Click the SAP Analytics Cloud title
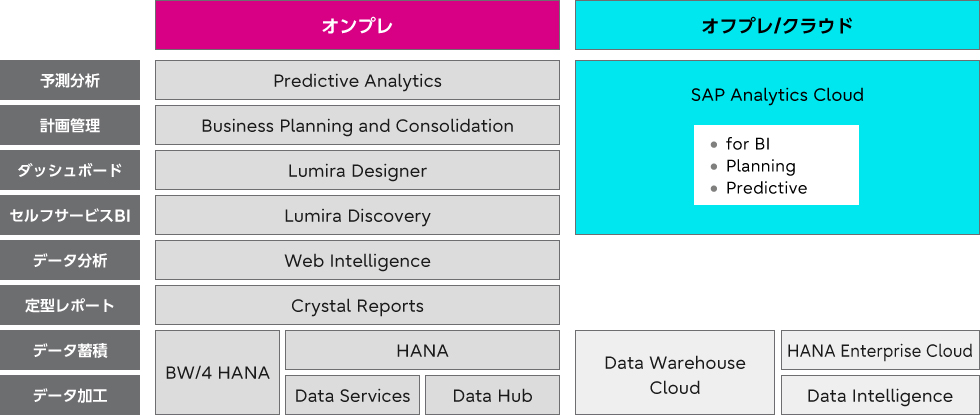 coord(777,95)
